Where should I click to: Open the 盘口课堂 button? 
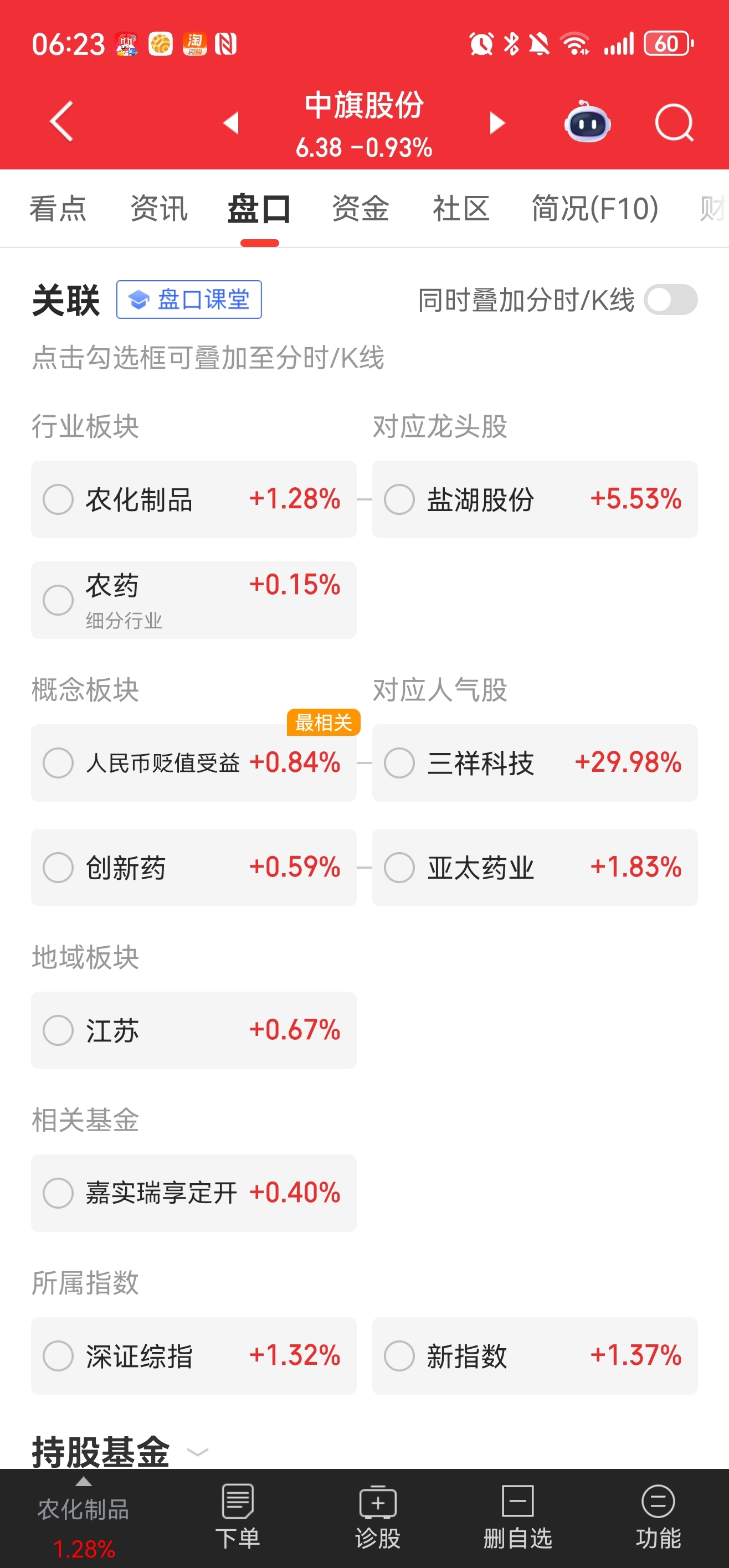point(189,300)
